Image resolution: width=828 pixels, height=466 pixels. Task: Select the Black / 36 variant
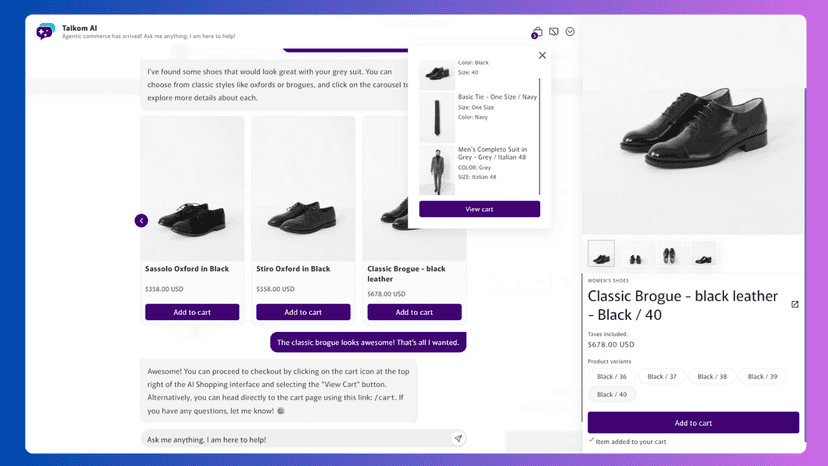click(611, 377)
